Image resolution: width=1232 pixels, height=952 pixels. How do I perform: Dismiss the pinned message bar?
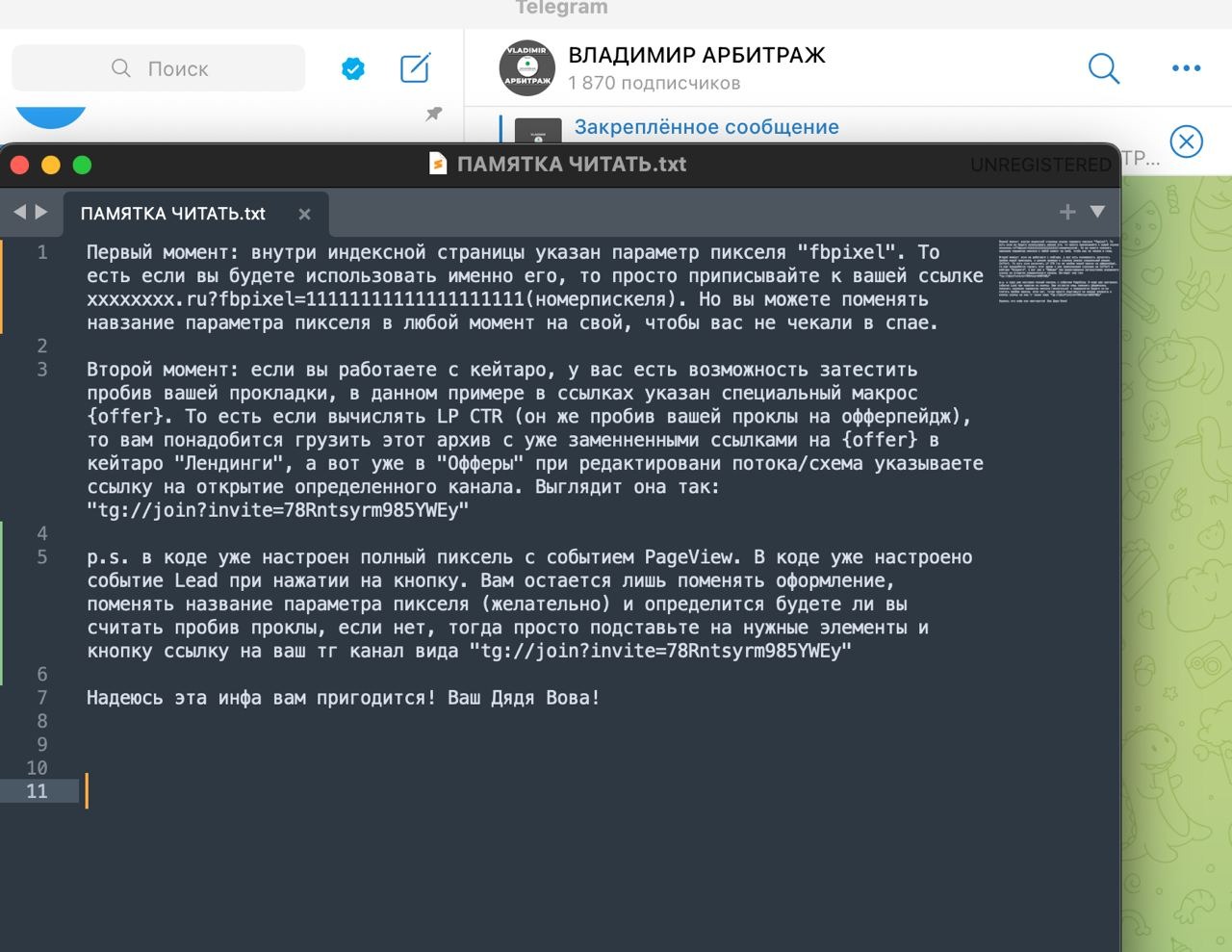1187,142
